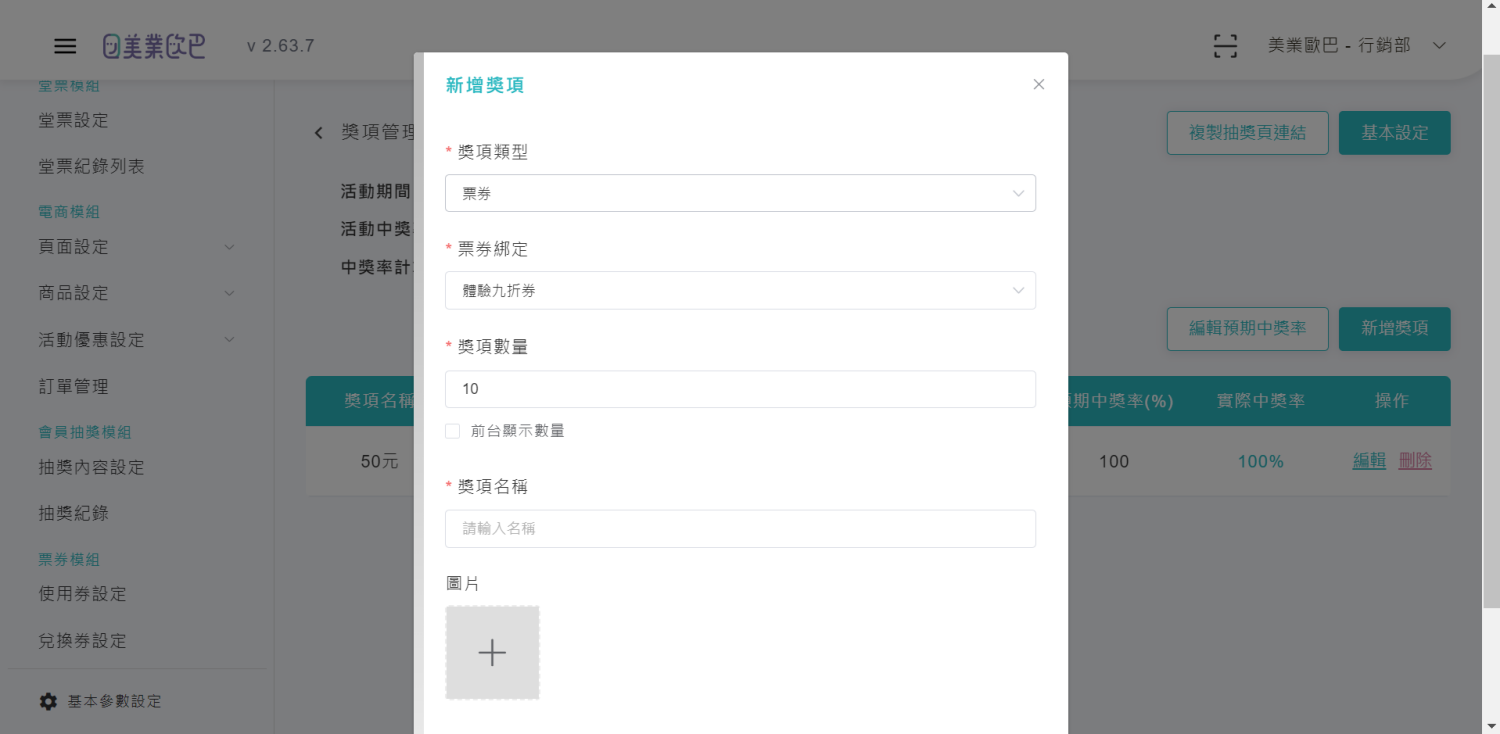Expand the 活動優惠設定 sidebar menu
The width and height of the screenshot is (1500, 734).
click(137, 340)
